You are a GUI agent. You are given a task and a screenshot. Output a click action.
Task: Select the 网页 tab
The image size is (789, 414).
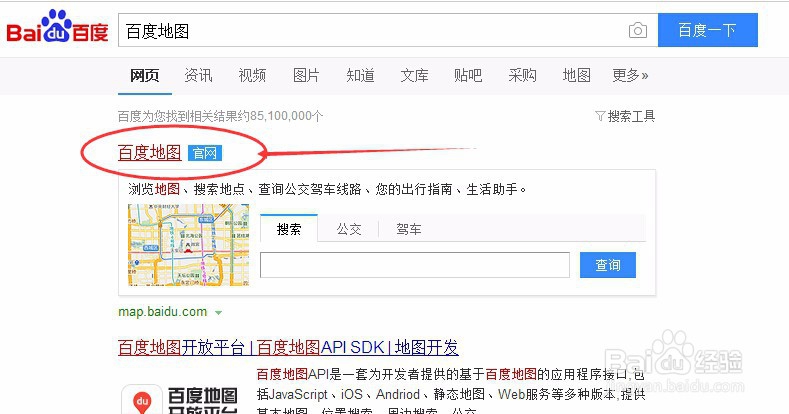point(144,75)
